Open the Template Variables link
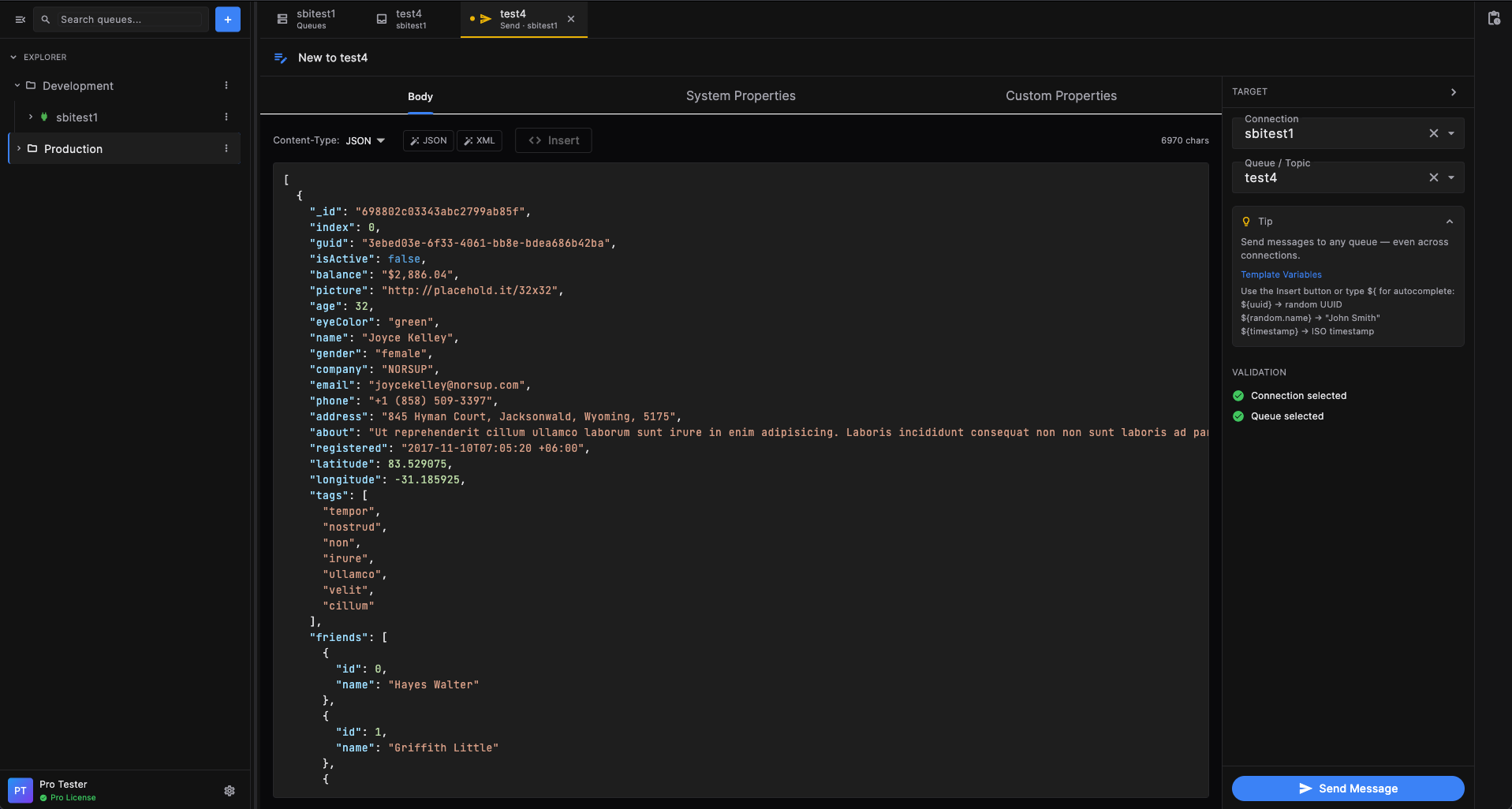 point(1280,275)
